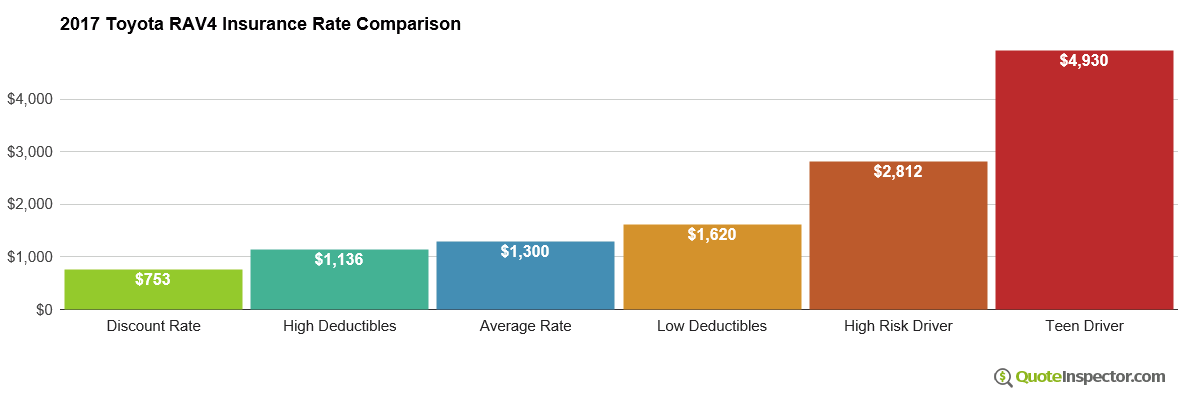Click the $1,136 value label
Image resolution: width=1178 pixels, height=400 pixels.
pyautogui.click(x=339, y=259)
